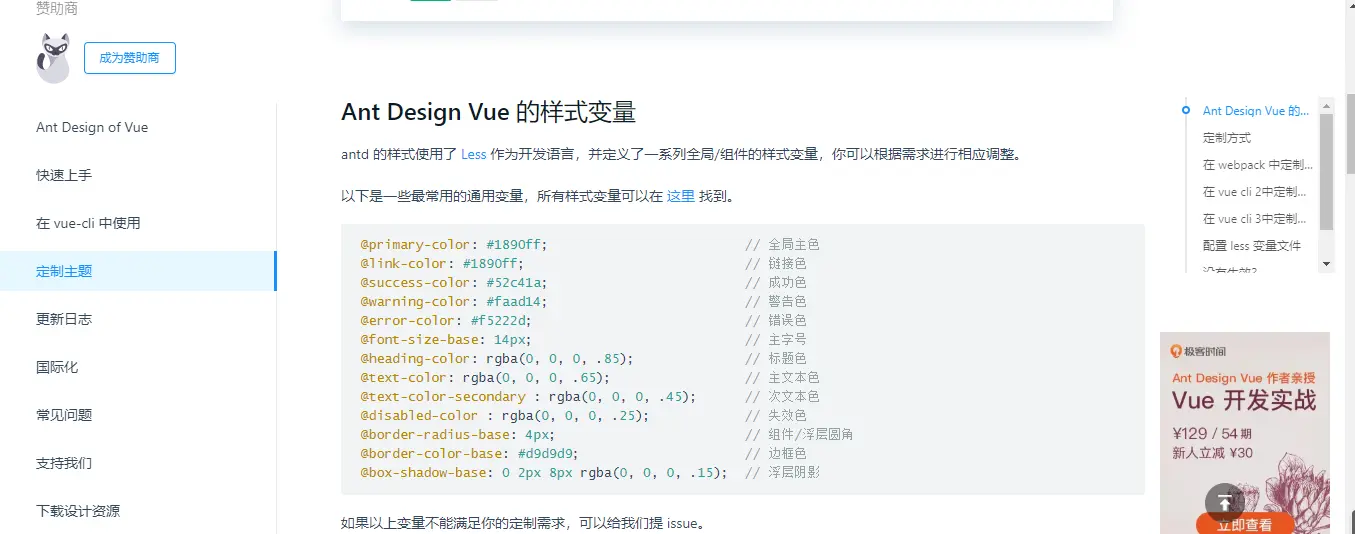
Task: Click the anchor list scroll-down arrow
Action: click(1327, 264)
